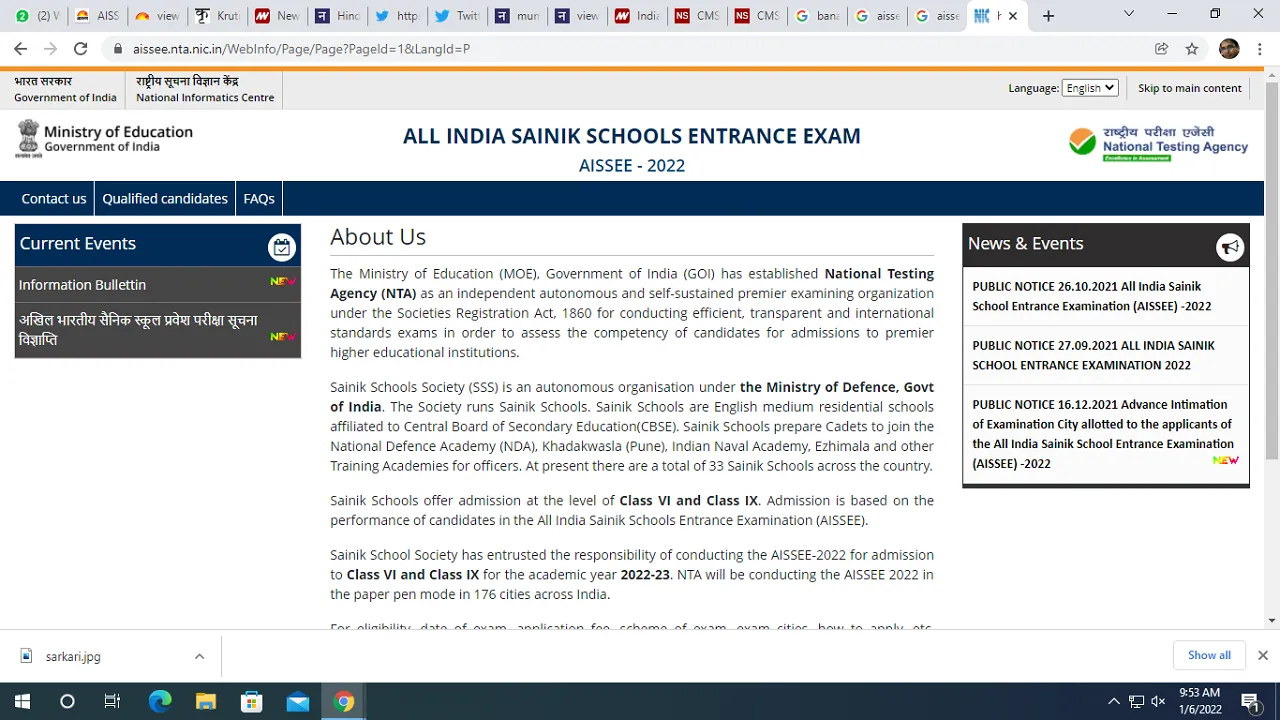Open Chrome's three-dot menu
Viewport: 1280px width, 720px height.
pos(1259,48)
